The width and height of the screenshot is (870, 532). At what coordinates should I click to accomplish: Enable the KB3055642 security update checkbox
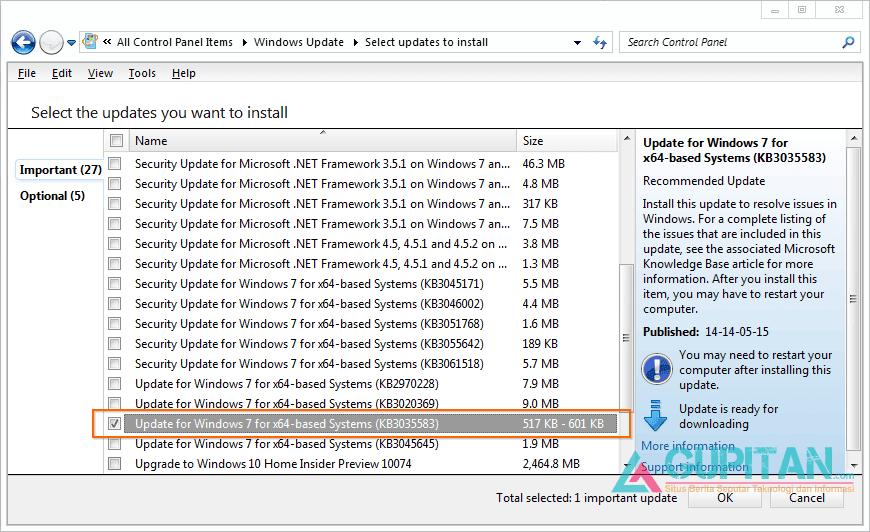click(114, 343)
